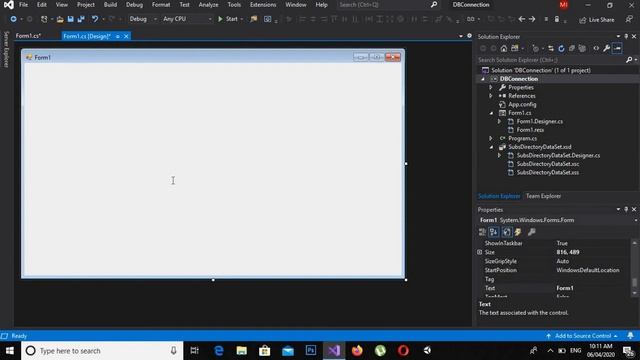Open the Build menu
The image size is (640, 360).
110,5
